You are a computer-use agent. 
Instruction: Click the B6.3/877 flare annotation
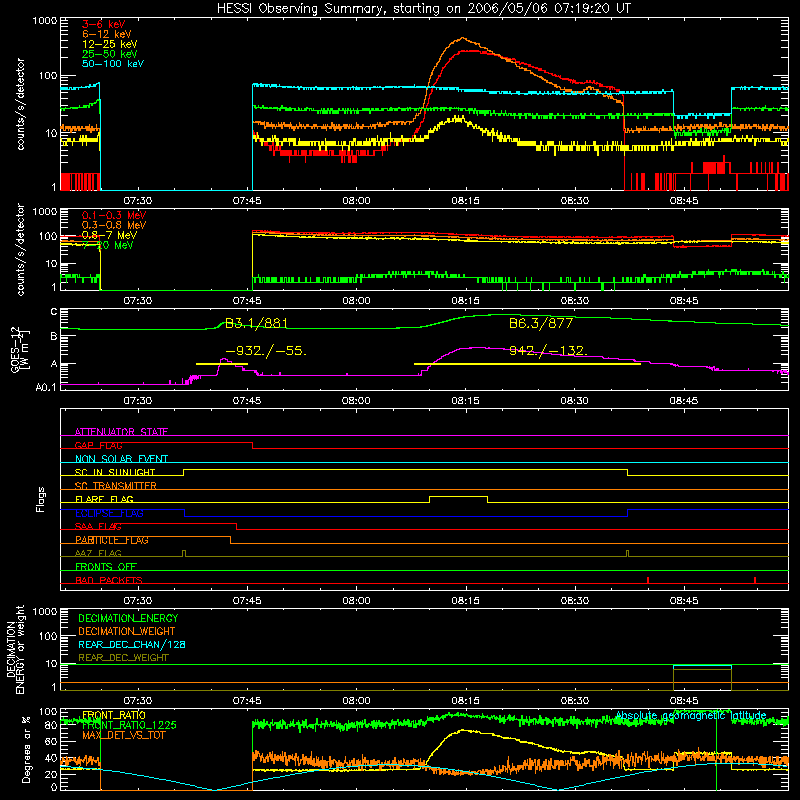(541, 323)
